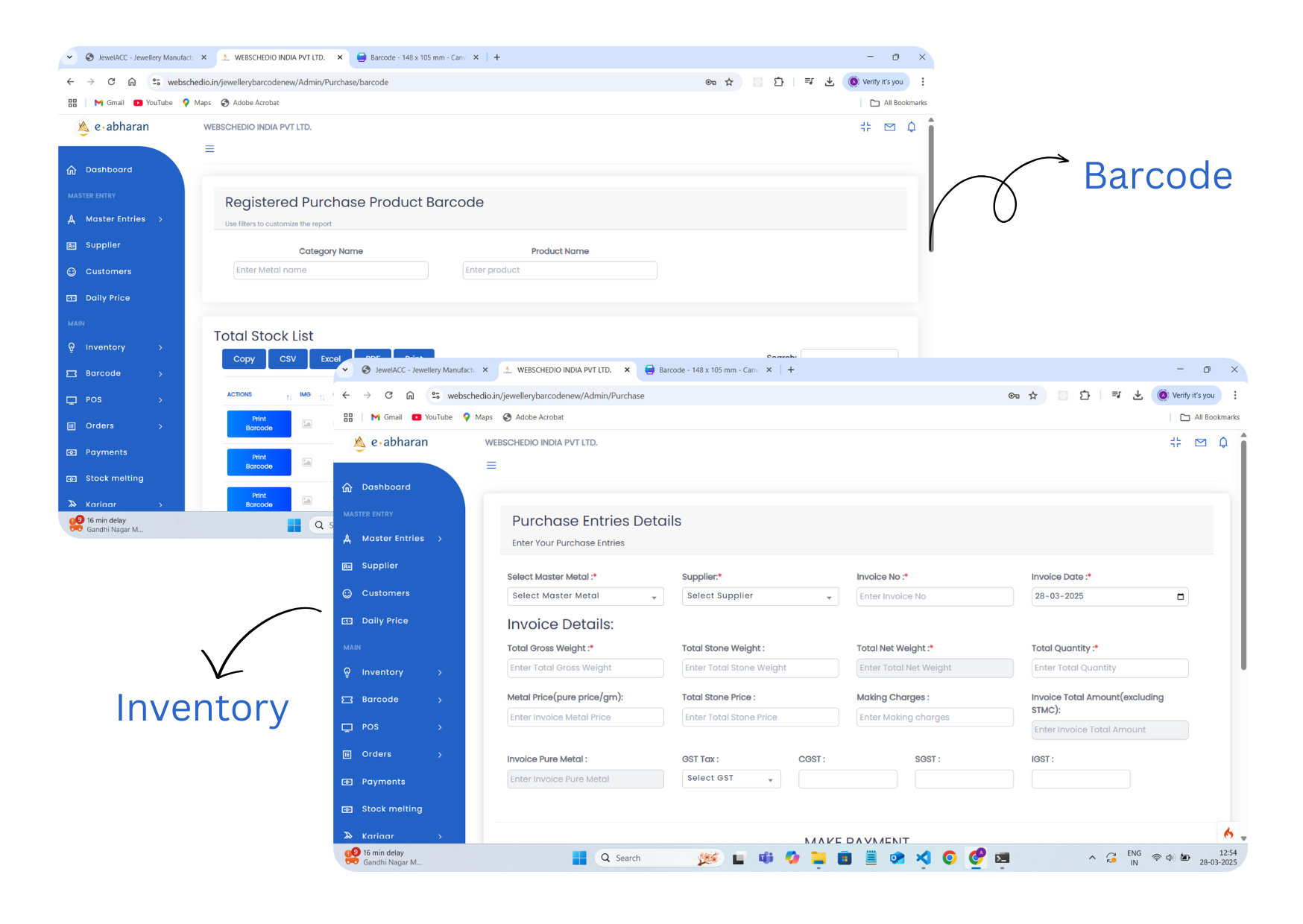Toggle hamburger menu in front Purchase window

click(491, 466)
